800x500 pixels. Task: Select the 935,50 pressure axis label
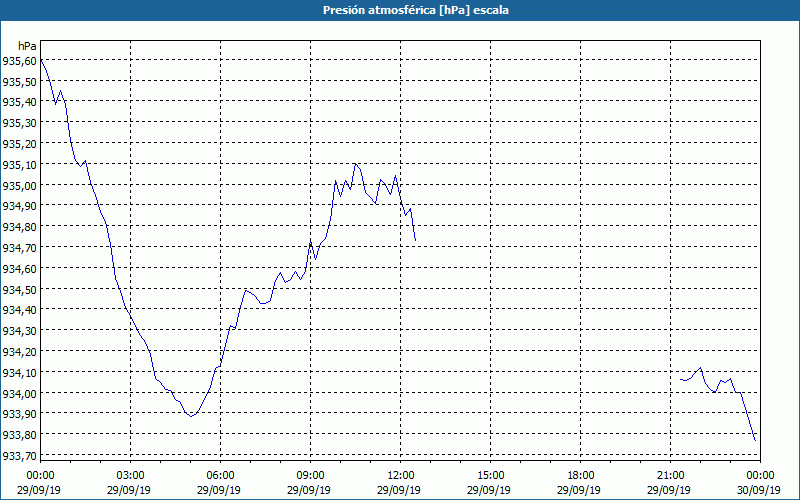(x=19, y=81)
